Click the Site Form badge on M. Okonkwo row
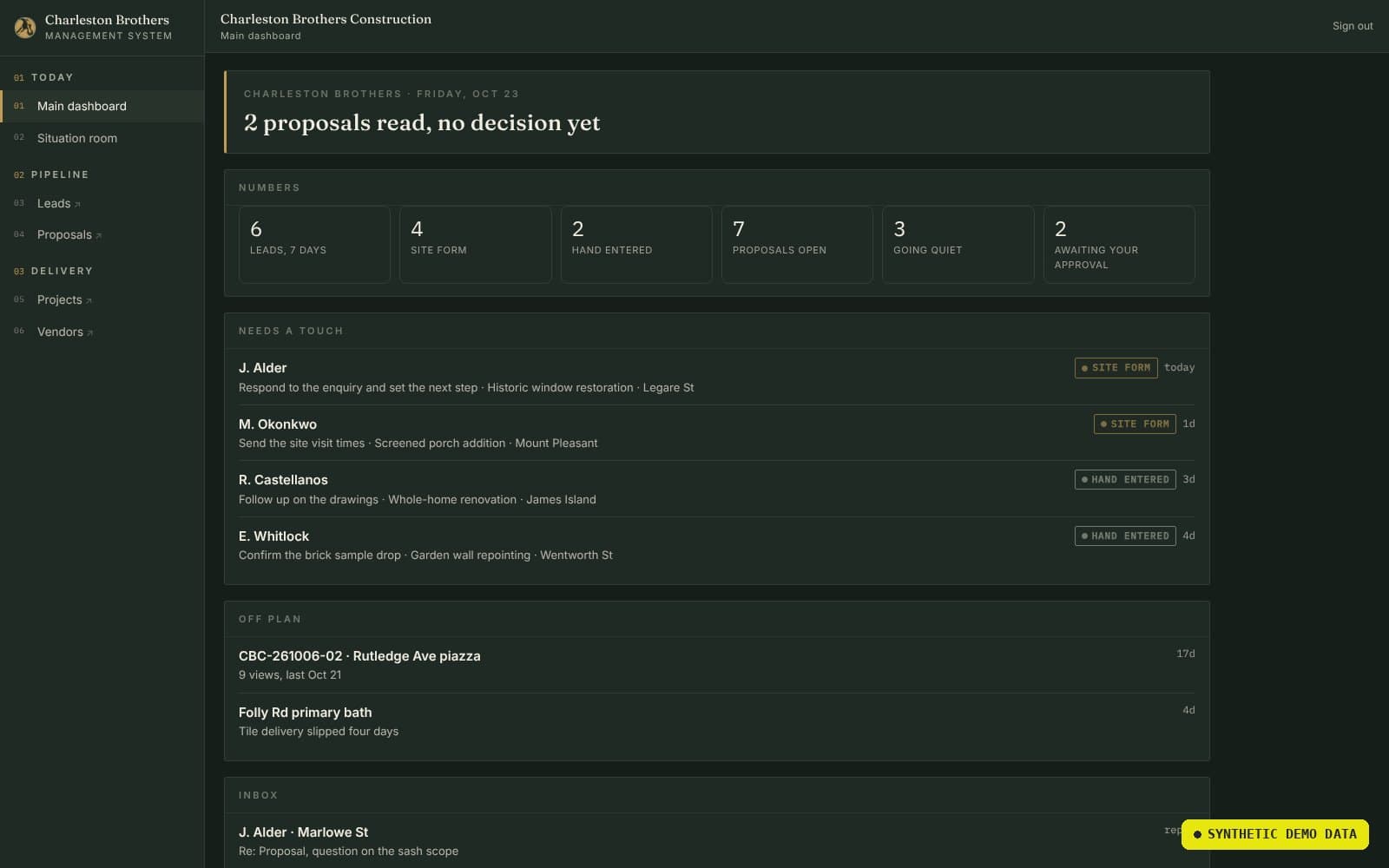The width and height of the screenshot is (1389, 868). tap(1135, 424)
